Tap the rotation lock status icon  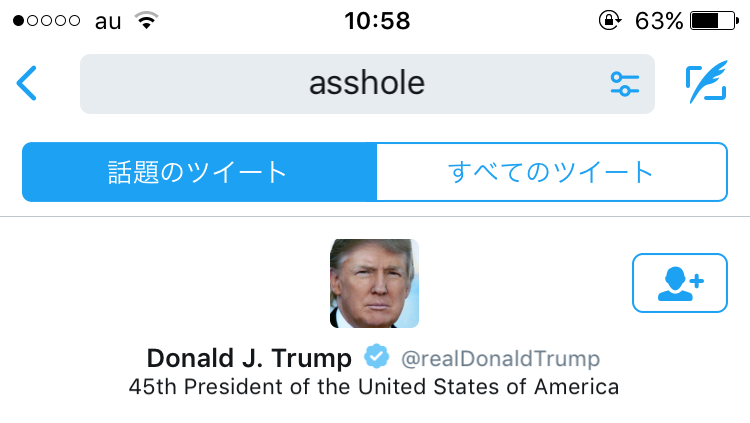pyautogui.click(x=608, y=21)
